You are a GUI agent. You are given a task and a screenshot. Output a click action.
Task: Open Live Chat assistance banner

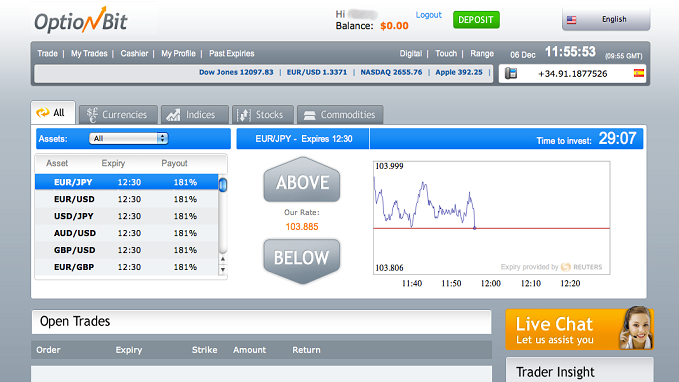coord(579,329)
